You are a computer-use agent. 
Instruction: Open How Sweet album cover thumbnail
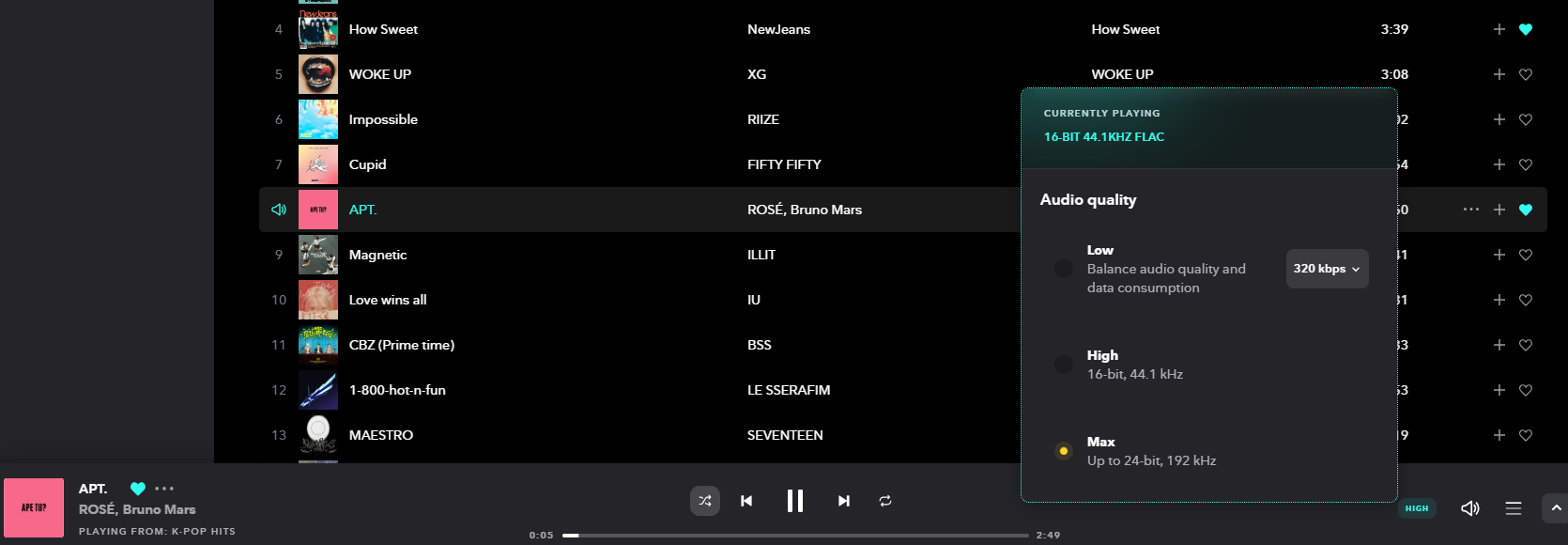pos(318,29)
